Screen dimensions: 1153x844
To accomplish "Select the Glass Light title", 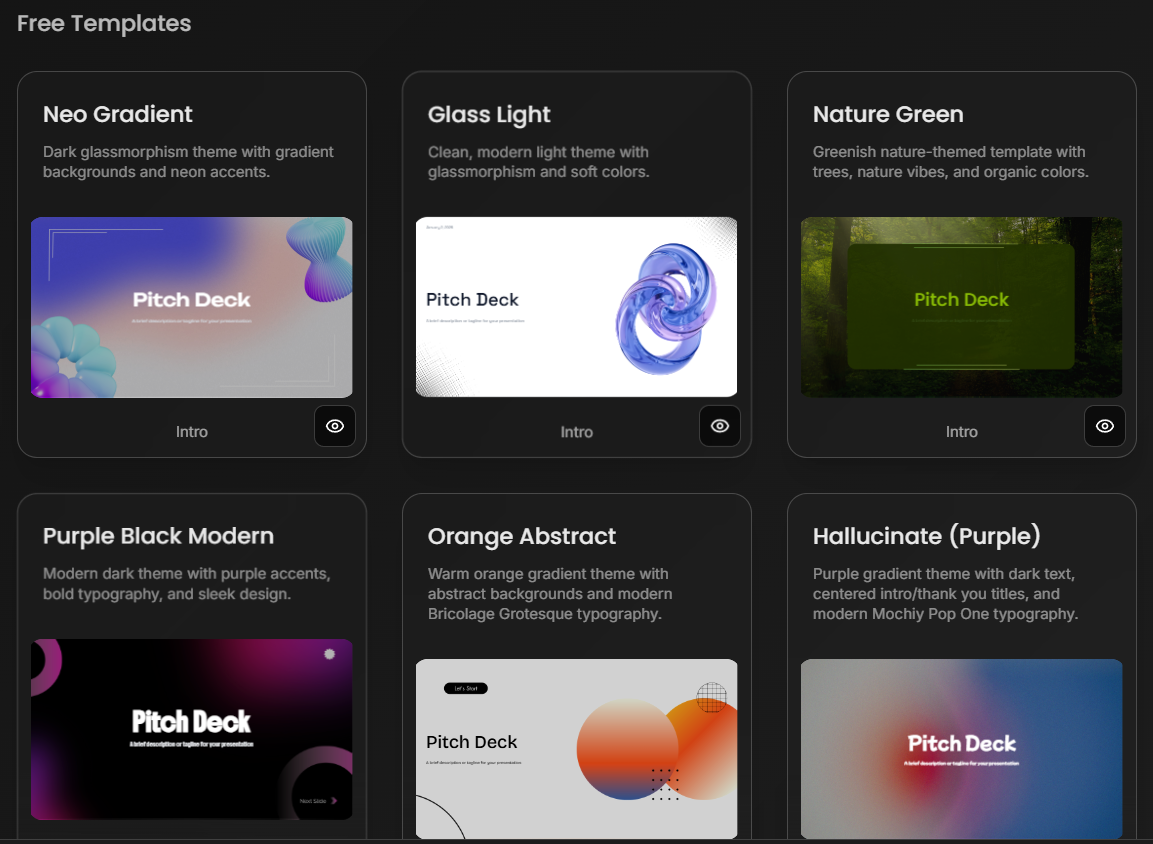I will click(x=489, y=115).
